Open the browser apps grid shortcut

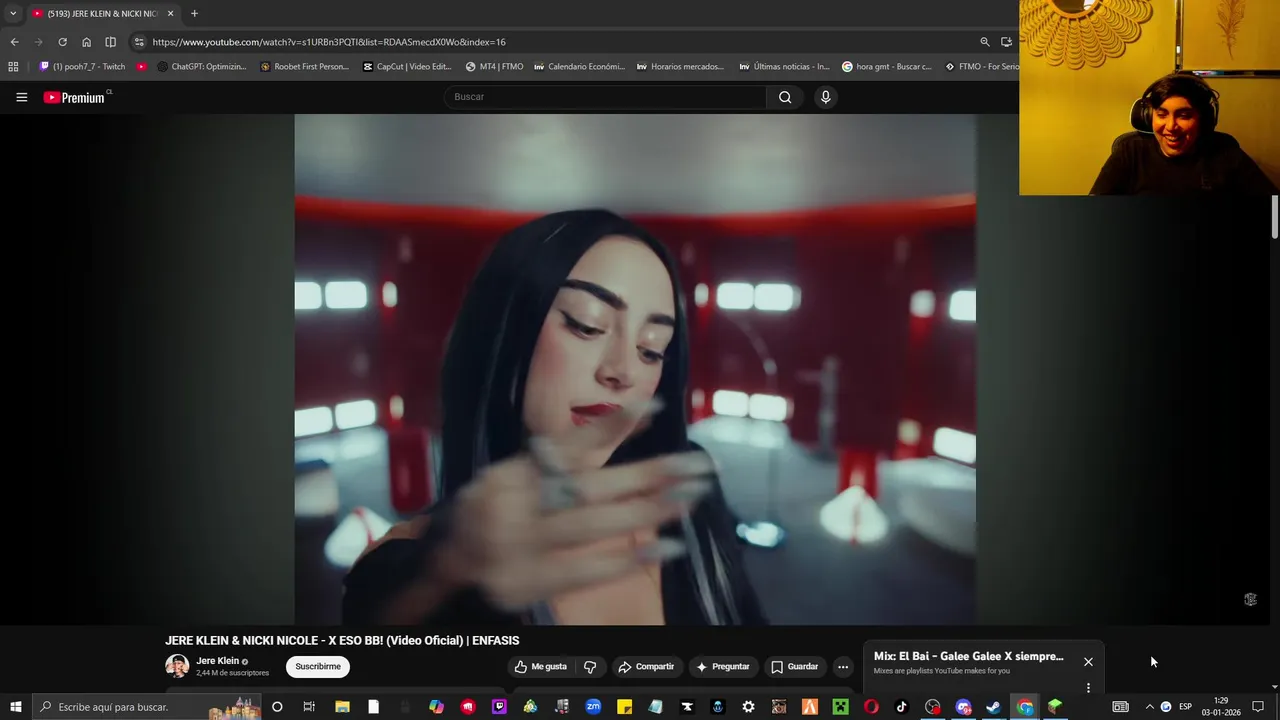point(13,67)
